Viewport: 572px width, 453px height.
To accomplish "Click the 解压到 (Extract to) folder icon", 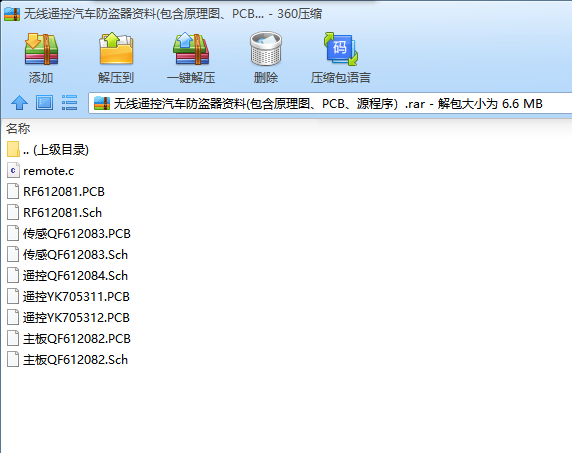I will pos(116,49).
